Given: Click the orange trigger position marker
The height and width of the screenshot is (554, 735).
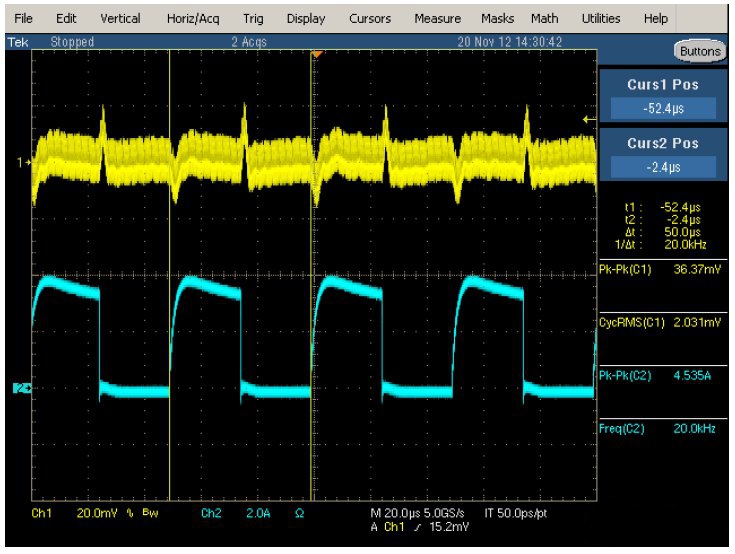Looking at the screenshot, I should coord(317,55).
